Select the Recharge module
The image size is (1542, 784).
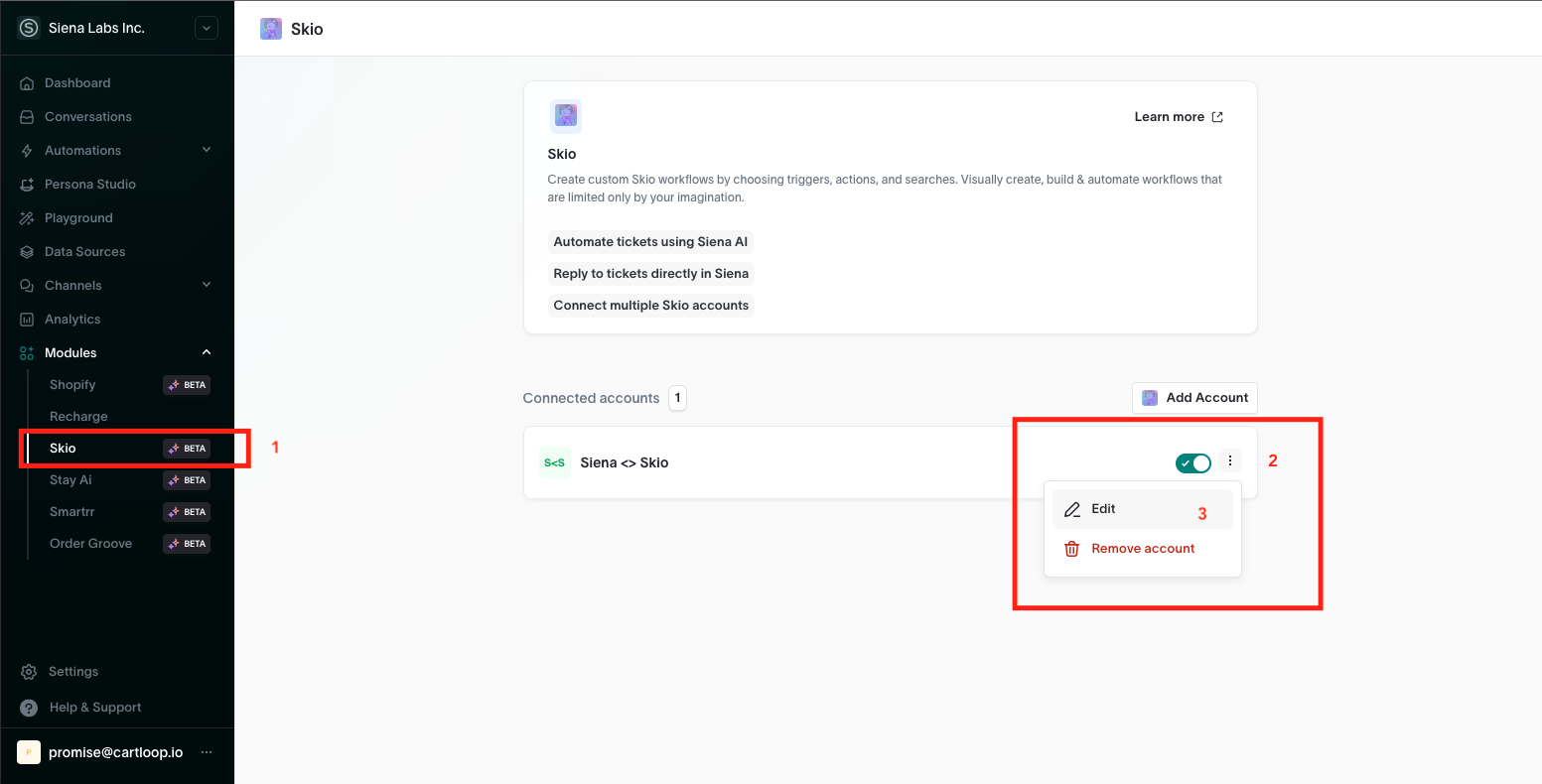[78, 417]
